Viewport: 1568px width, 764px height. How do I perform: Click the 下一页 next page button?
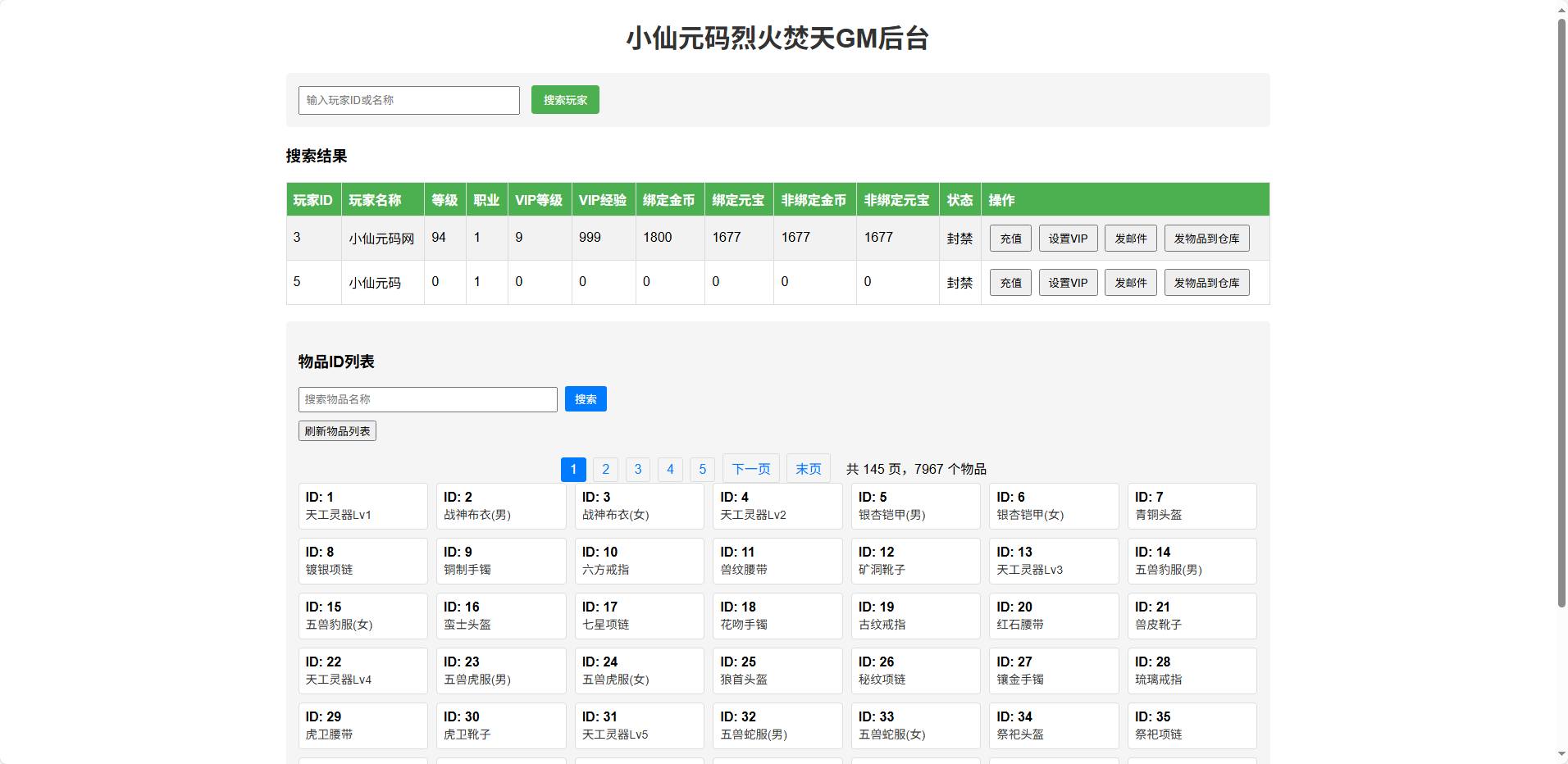tap(750, 469)
